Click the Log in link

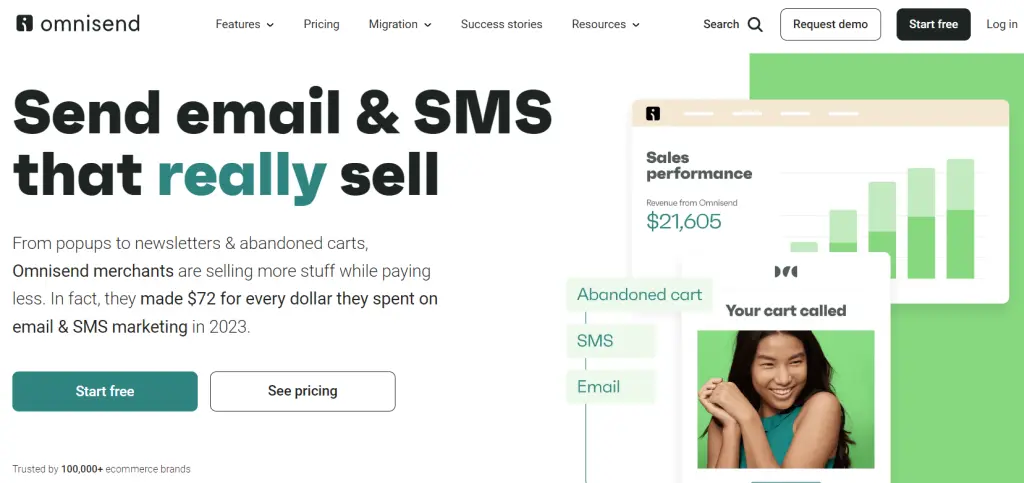1001,24
